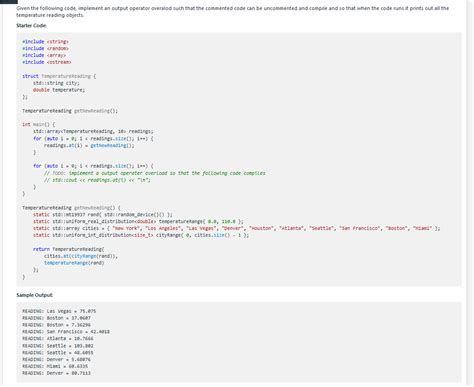The image size is (474, 387).
Task: Click the problem description paragraph at the top
Action: [233, 11]
